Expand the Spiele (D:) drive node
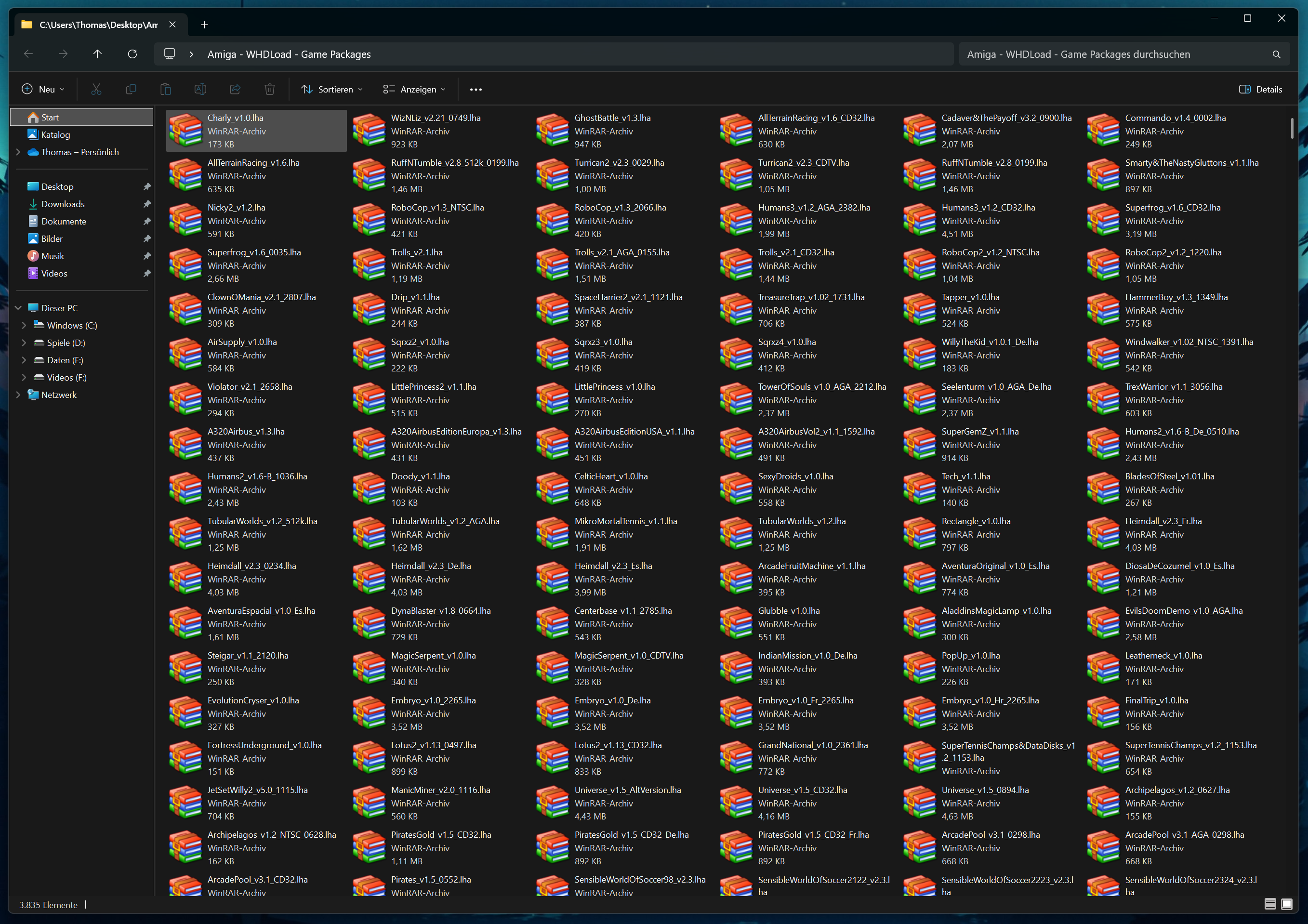1308x924 pixels. [x=24, y=343]
